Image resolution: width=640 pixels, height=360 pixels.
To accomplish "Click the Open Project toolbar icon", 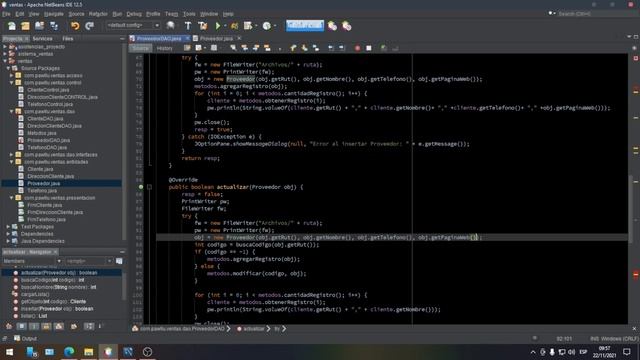I will [39, 26].
